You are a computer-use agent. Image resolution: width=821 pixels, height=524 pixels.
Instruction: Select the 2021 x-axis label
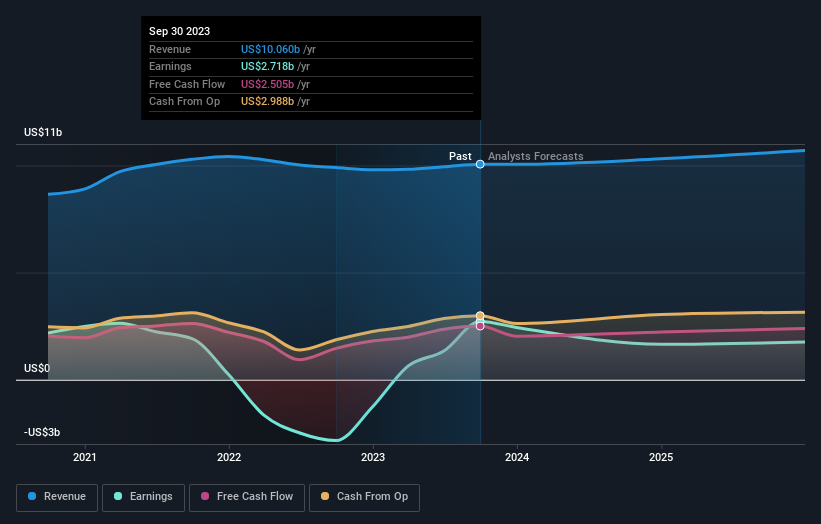click(85, 458)
